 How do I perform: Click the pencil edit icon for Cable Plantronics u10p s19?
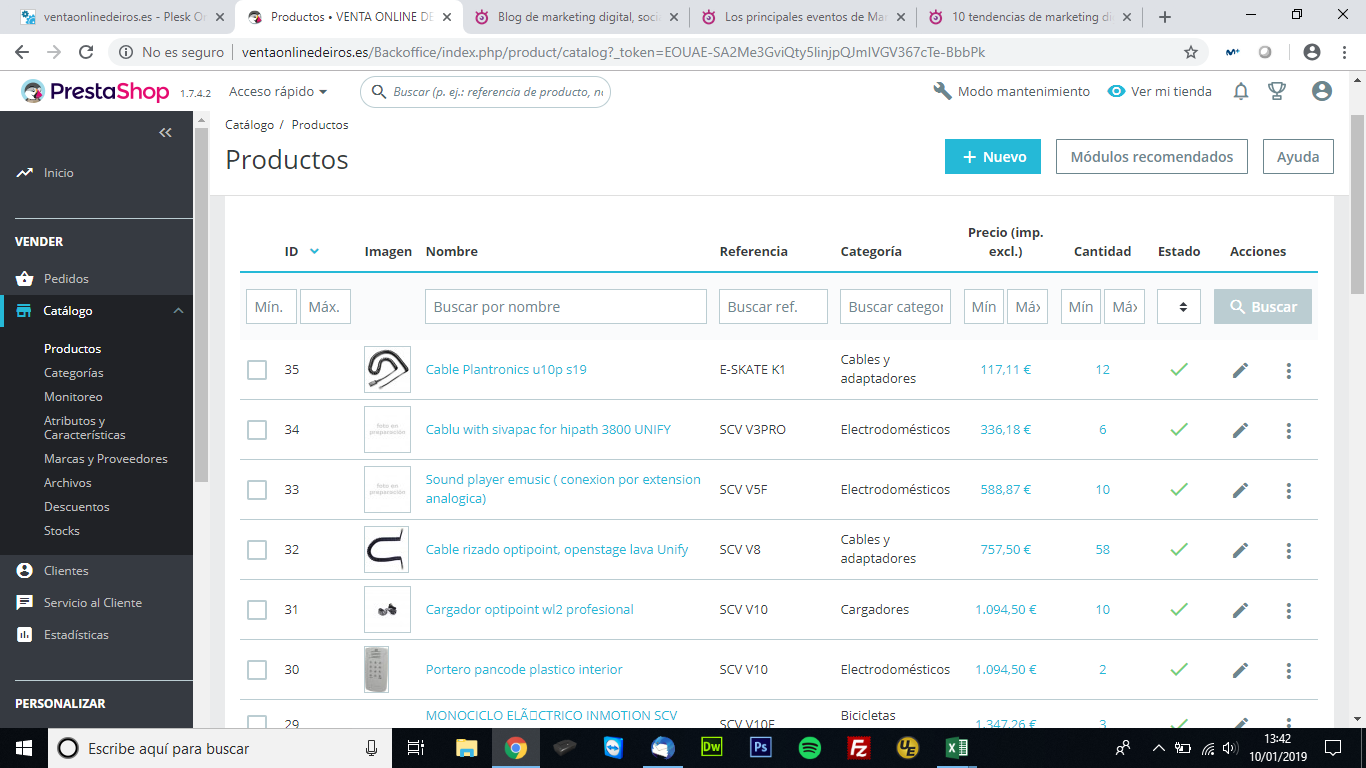click(1240, 370)
